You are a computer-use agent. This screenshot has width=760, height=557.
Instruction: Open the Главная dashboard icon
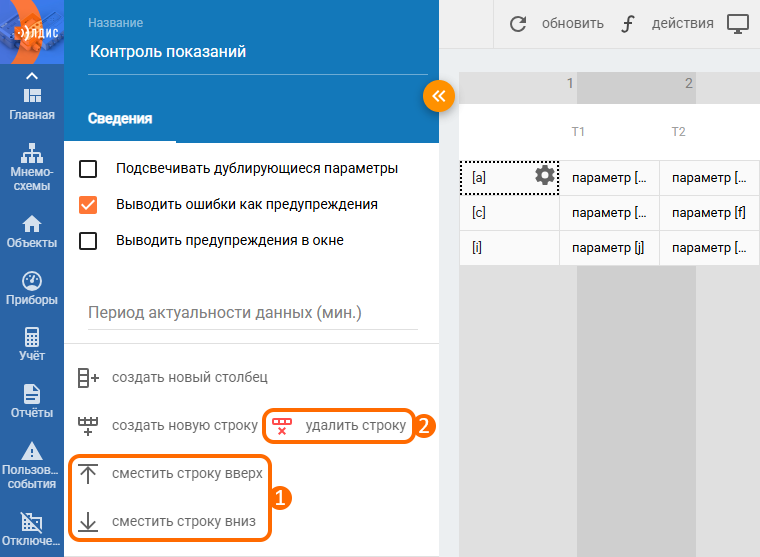click(x=32, y=95)
